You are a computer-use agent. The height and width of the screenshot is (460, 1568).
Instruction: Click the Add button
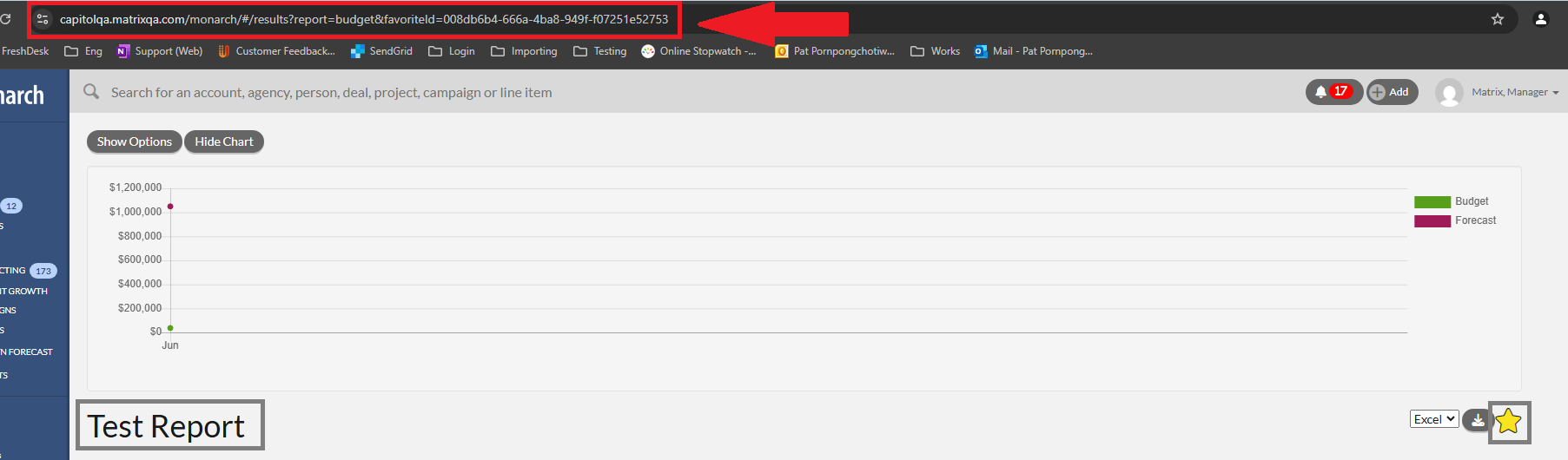1392,92
